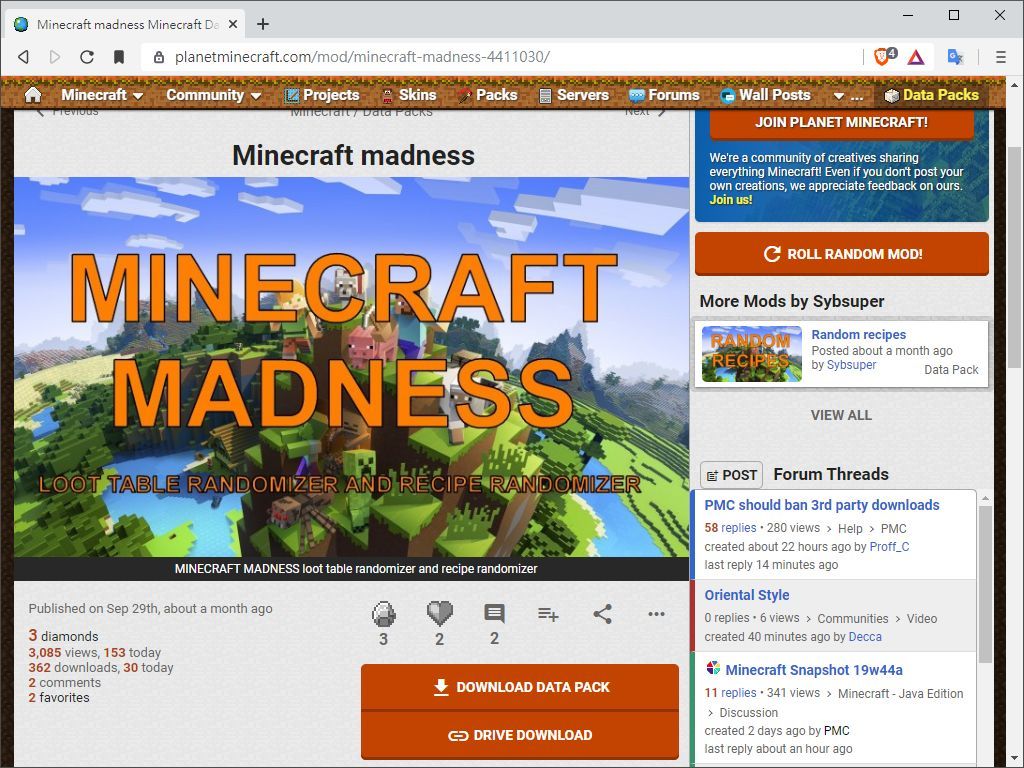Screen dimensions: 1024x768
Task: Jump to comments via the speech bubble icon
Action: click(x=494, y=613)
